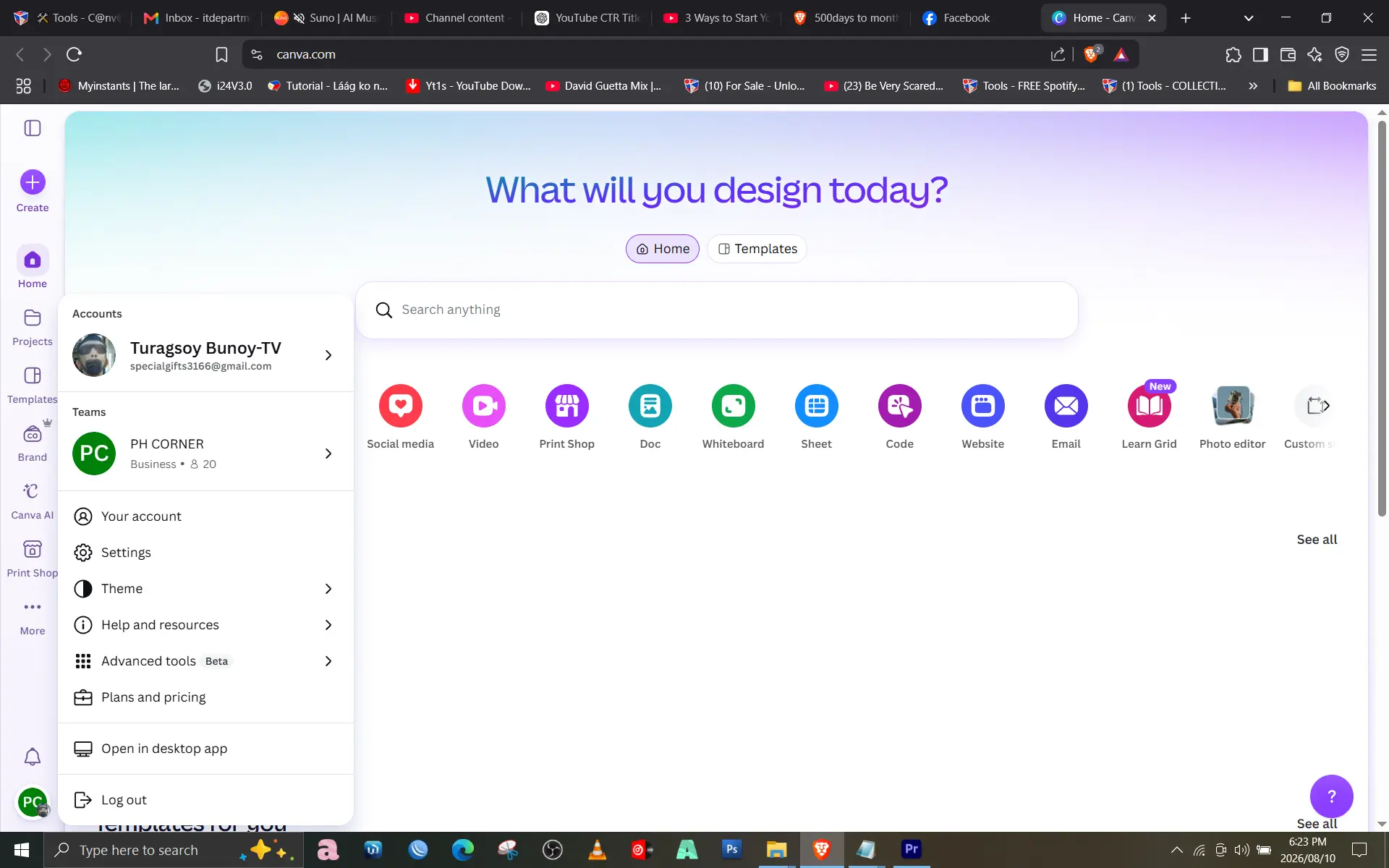Screen dimensions: 1389x868
Task: Open Print Shop in the left sidebar
Action: [x=33, y=558]
